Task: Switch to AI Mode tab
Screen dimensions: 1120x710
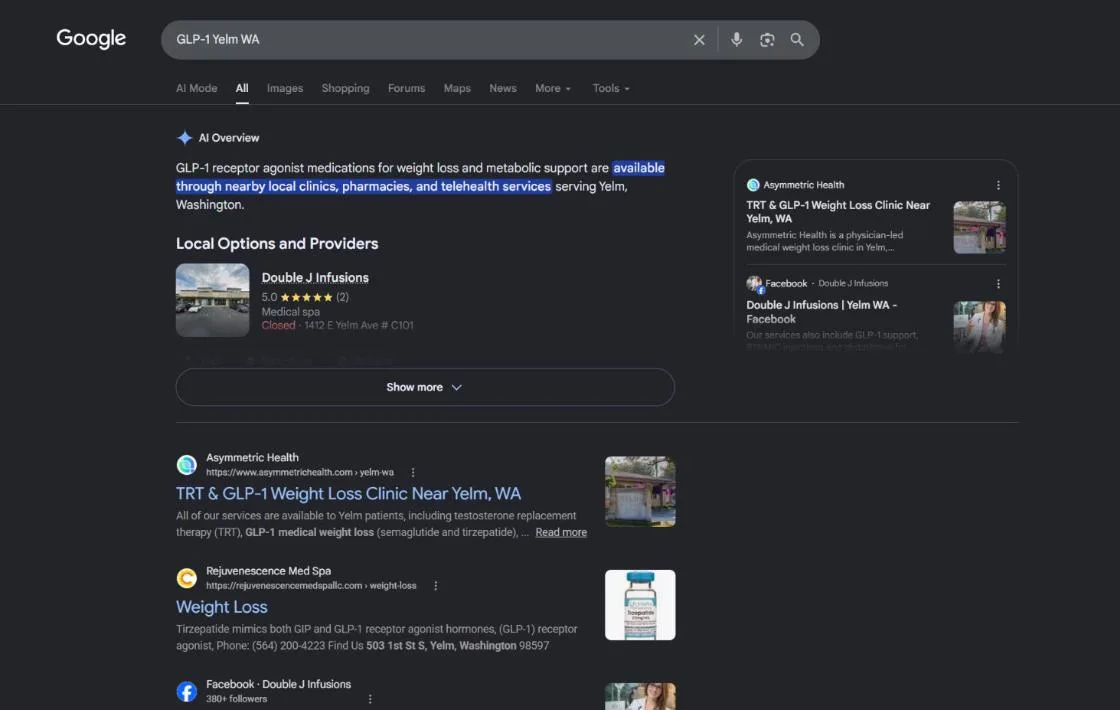Action: pyautogui.click(x=196, y=89)
